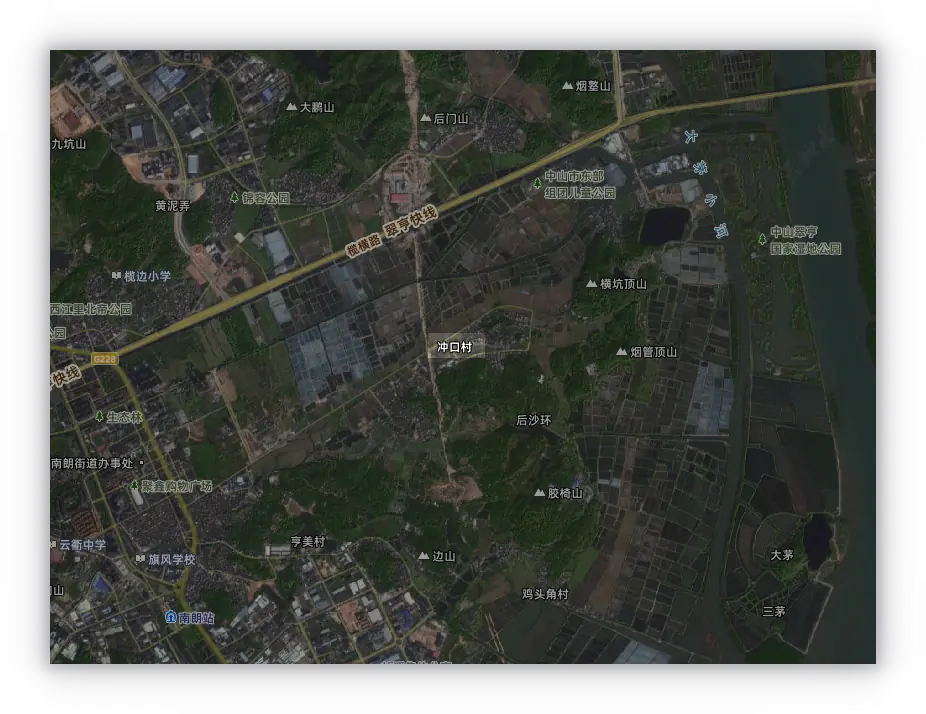Screen dimensions: 926x714
Task: Click the 南朗站 metro station icon
Action: tap(171, 617)
